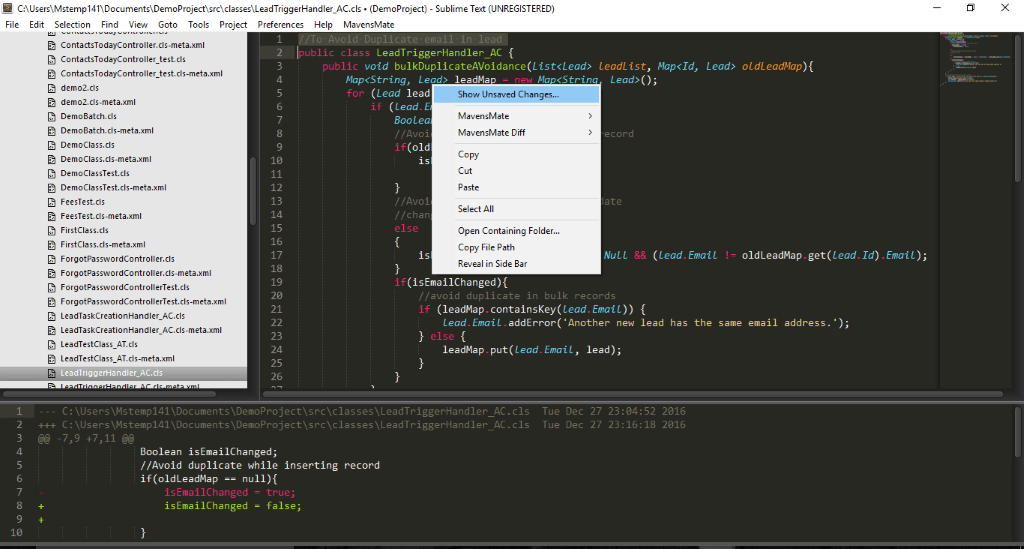Image resolution: width=1024 pixels, height=549 pixels.
Task: Select Paste from the context menu
Action: coord(516,187)
